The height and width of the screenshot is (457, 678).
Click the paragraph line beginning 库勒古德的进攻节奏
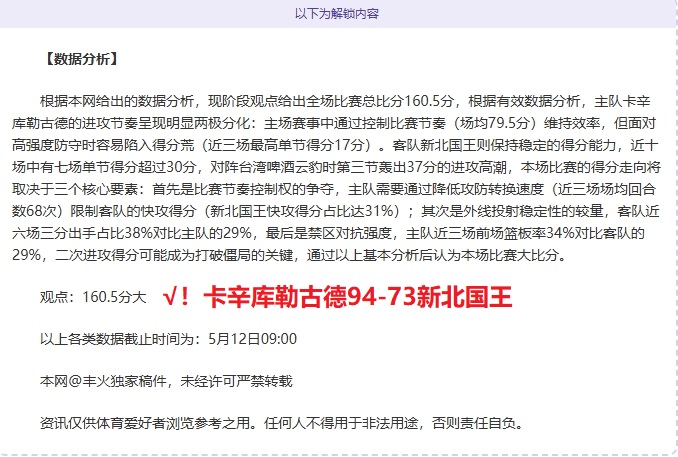click(x=334, y=123)
